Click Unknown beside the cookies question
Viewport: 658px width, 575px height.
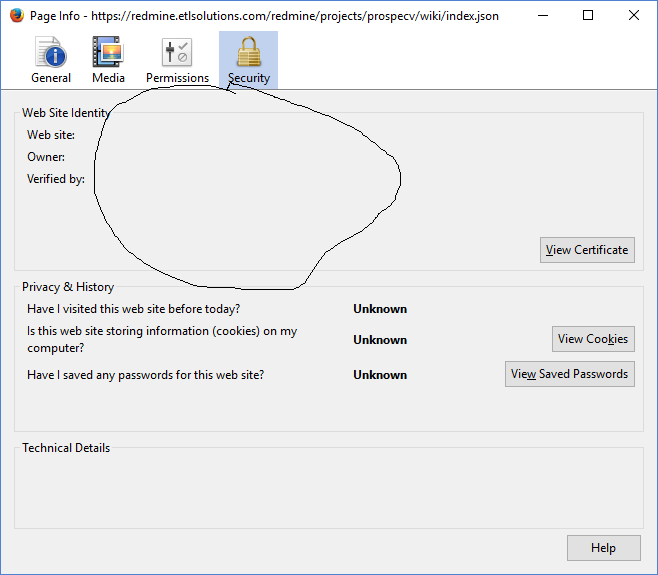coord(380,340)
